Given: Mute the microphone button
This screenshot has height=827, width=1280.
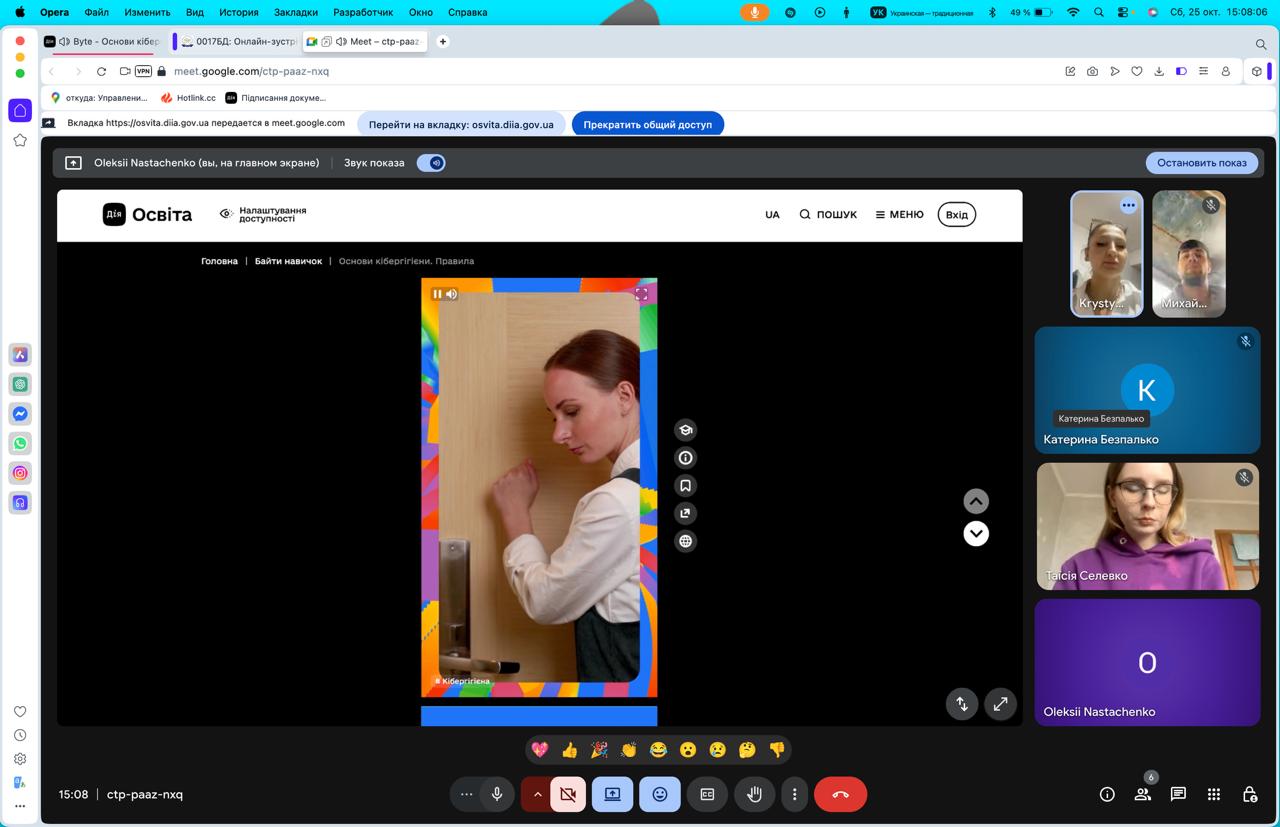Looking at the screenshot, I should [497, 794].
